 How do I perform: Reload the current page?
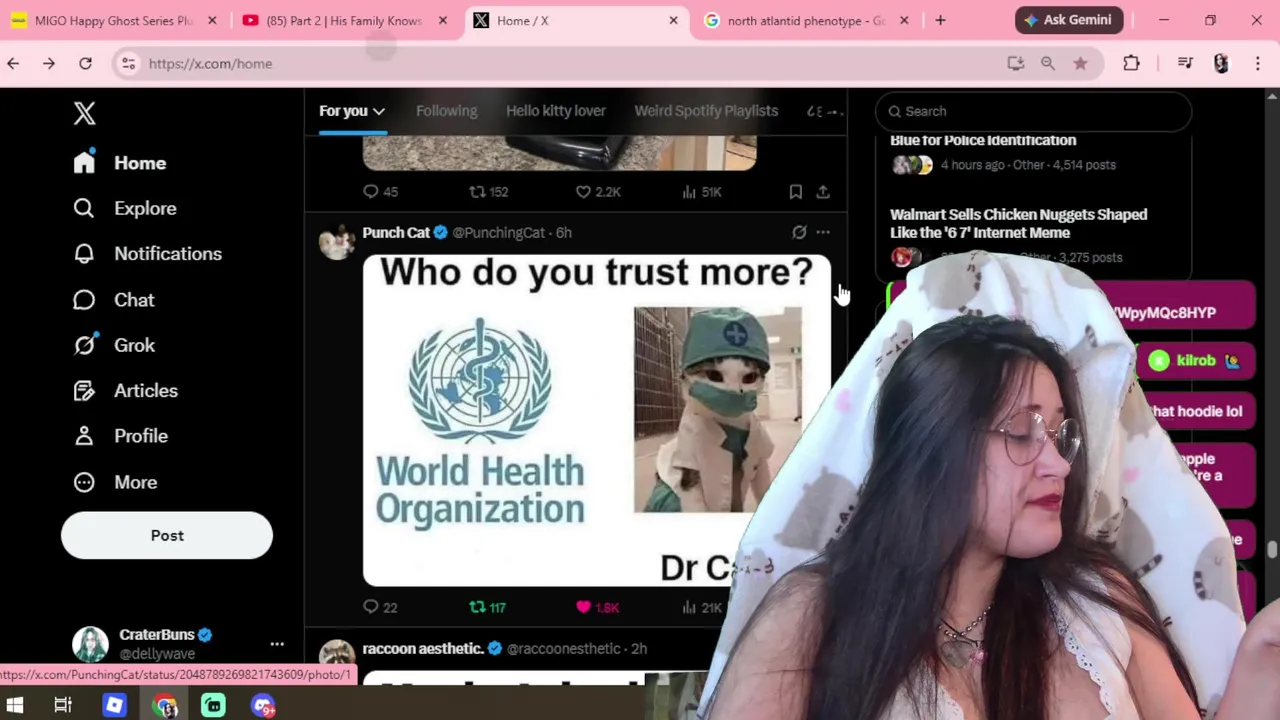pos(86,63)
